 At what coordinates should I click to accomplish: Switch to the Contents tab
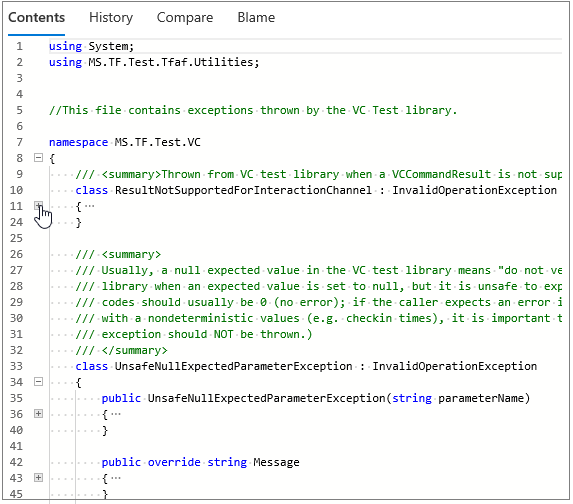point(37,18)
